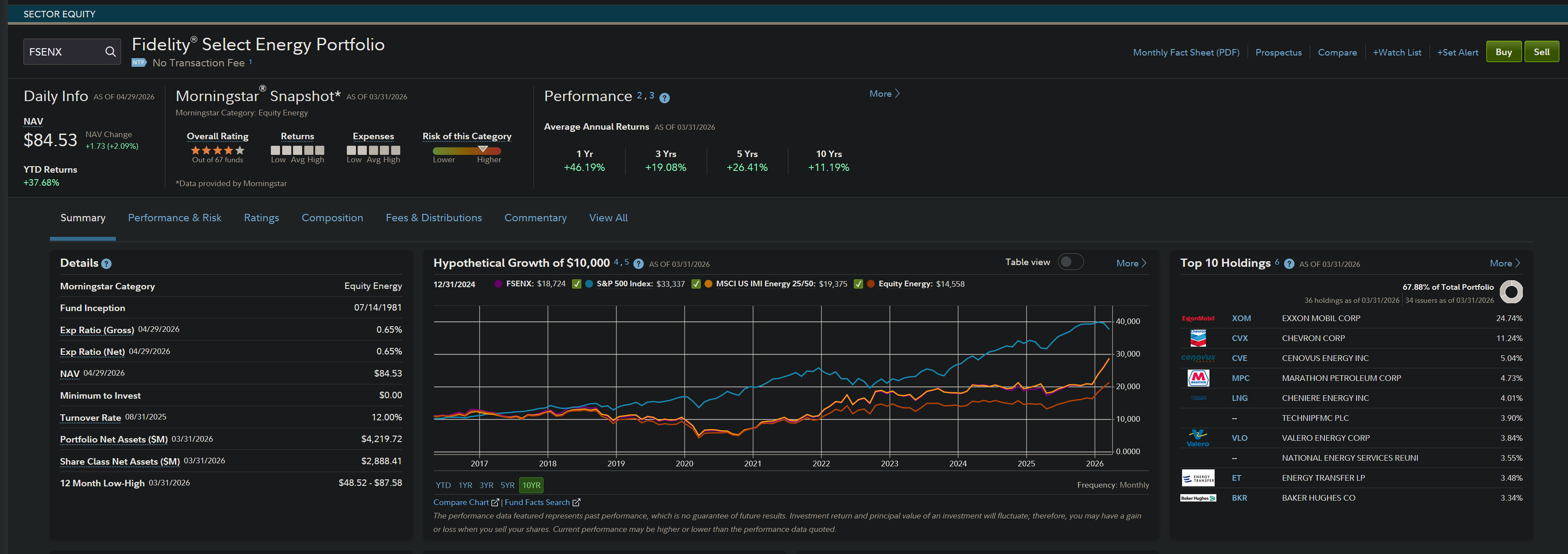
Task: Click the Energy Transfer logo
Action: pos(1198,478)
